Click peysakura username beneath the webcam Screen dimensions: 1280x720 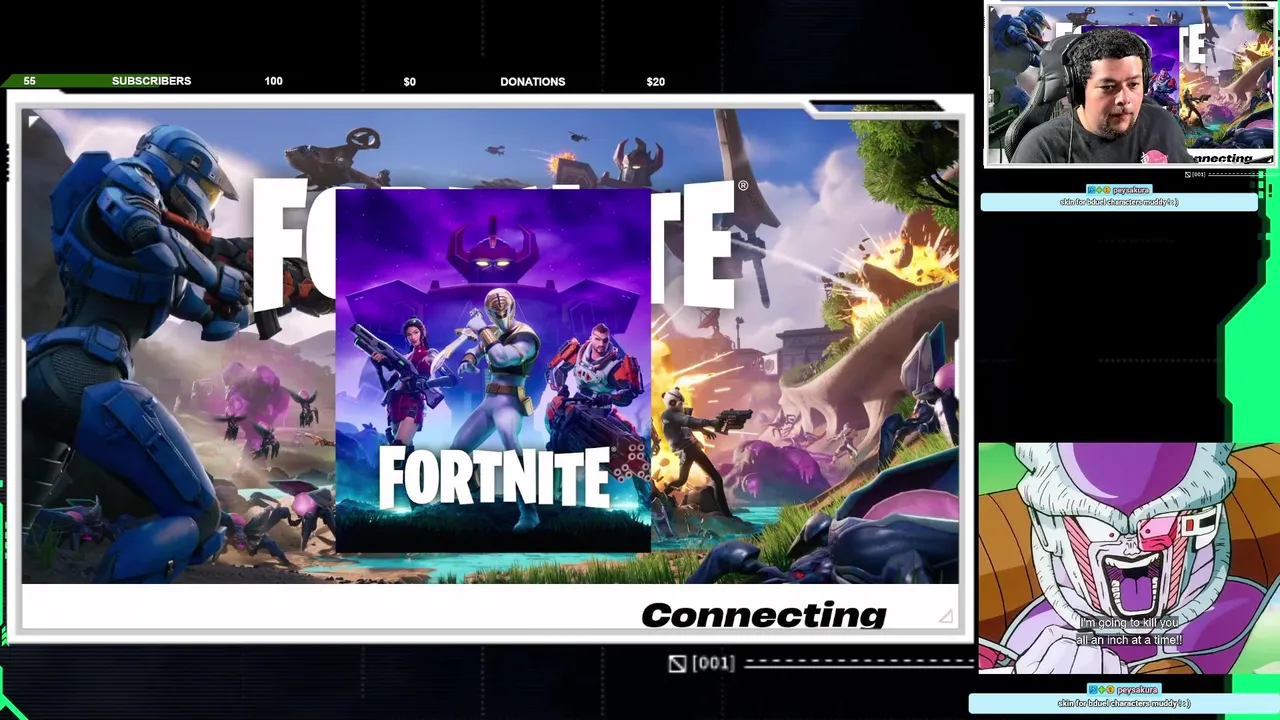tap(1131, 190)
